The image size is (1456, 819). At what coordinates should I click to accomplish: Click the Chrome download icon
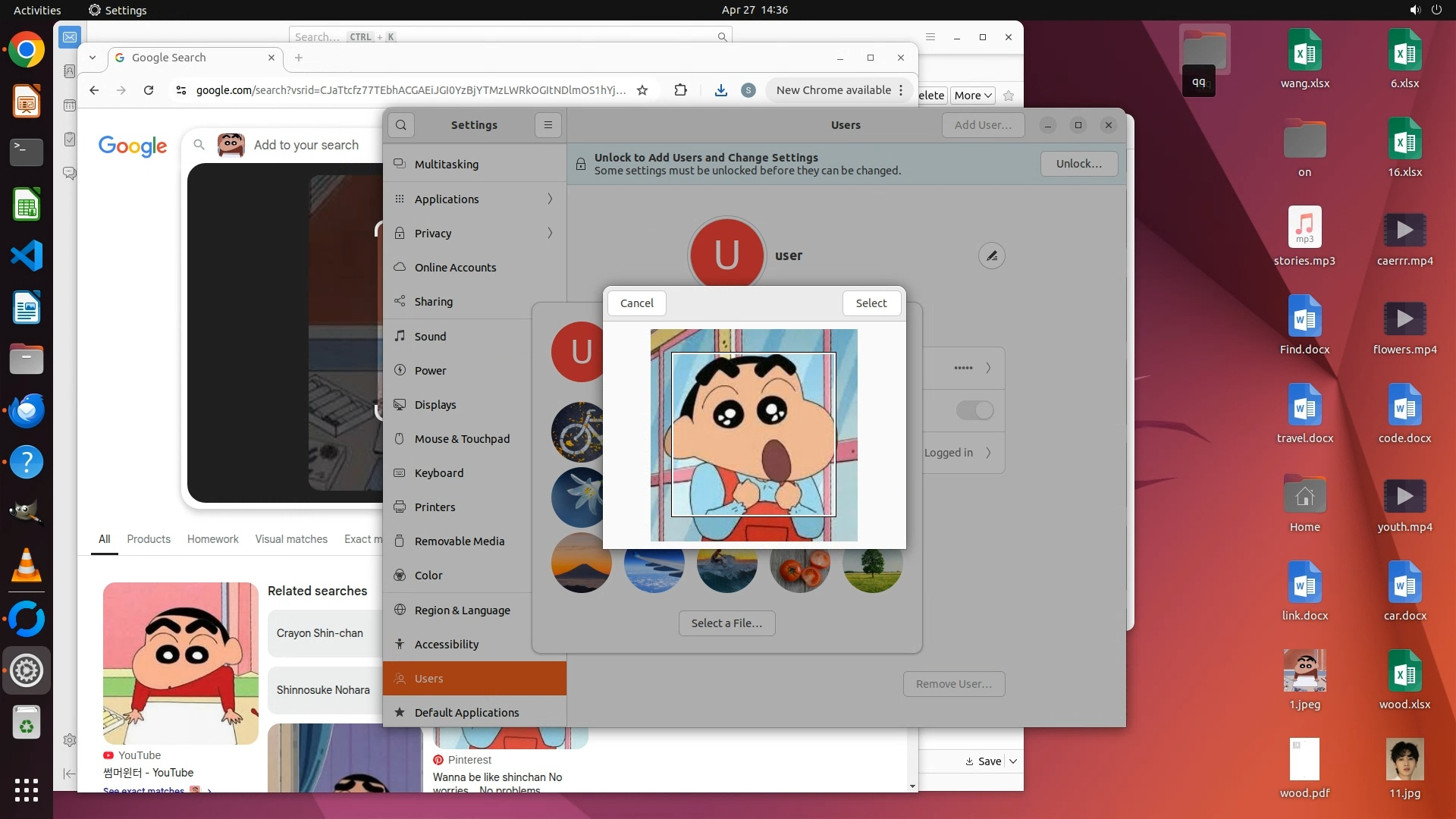(x=720, y=90)
